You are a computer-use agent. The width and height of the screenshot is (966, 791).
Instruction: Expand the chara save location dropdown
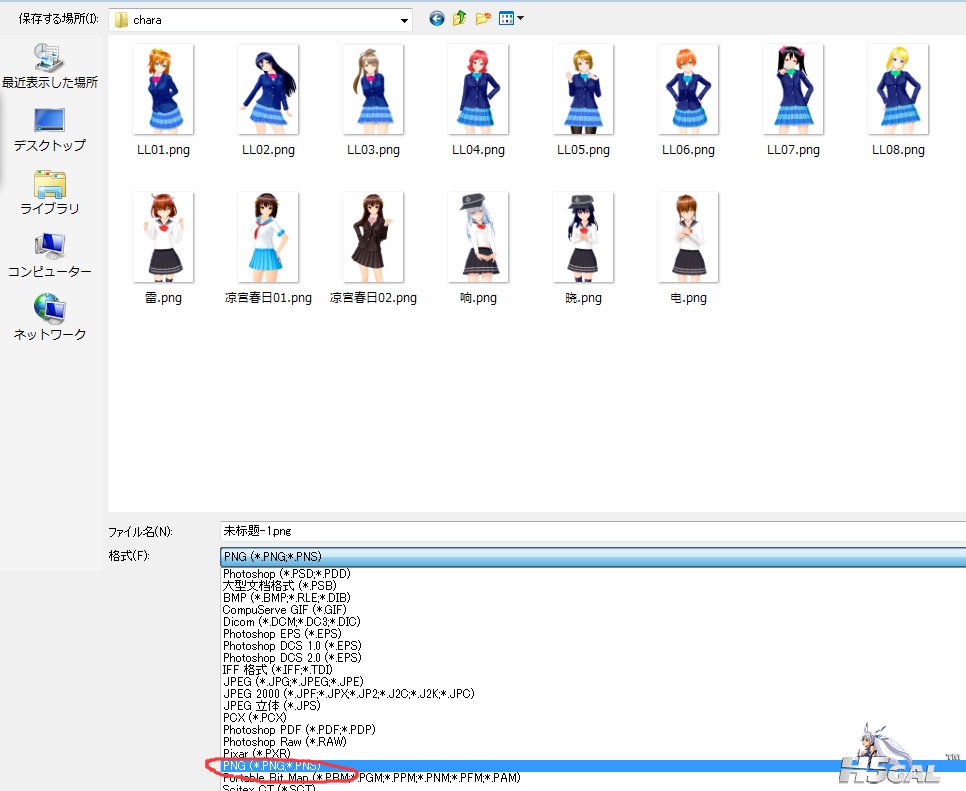(x=404, y=20)
